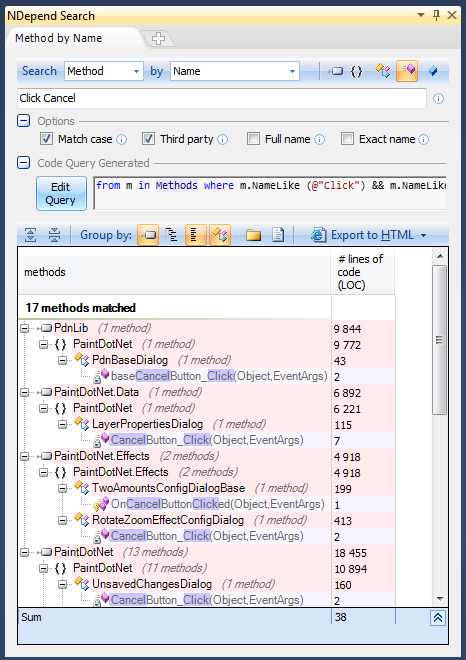Select OnCancelButtonClicked method row

218,504
